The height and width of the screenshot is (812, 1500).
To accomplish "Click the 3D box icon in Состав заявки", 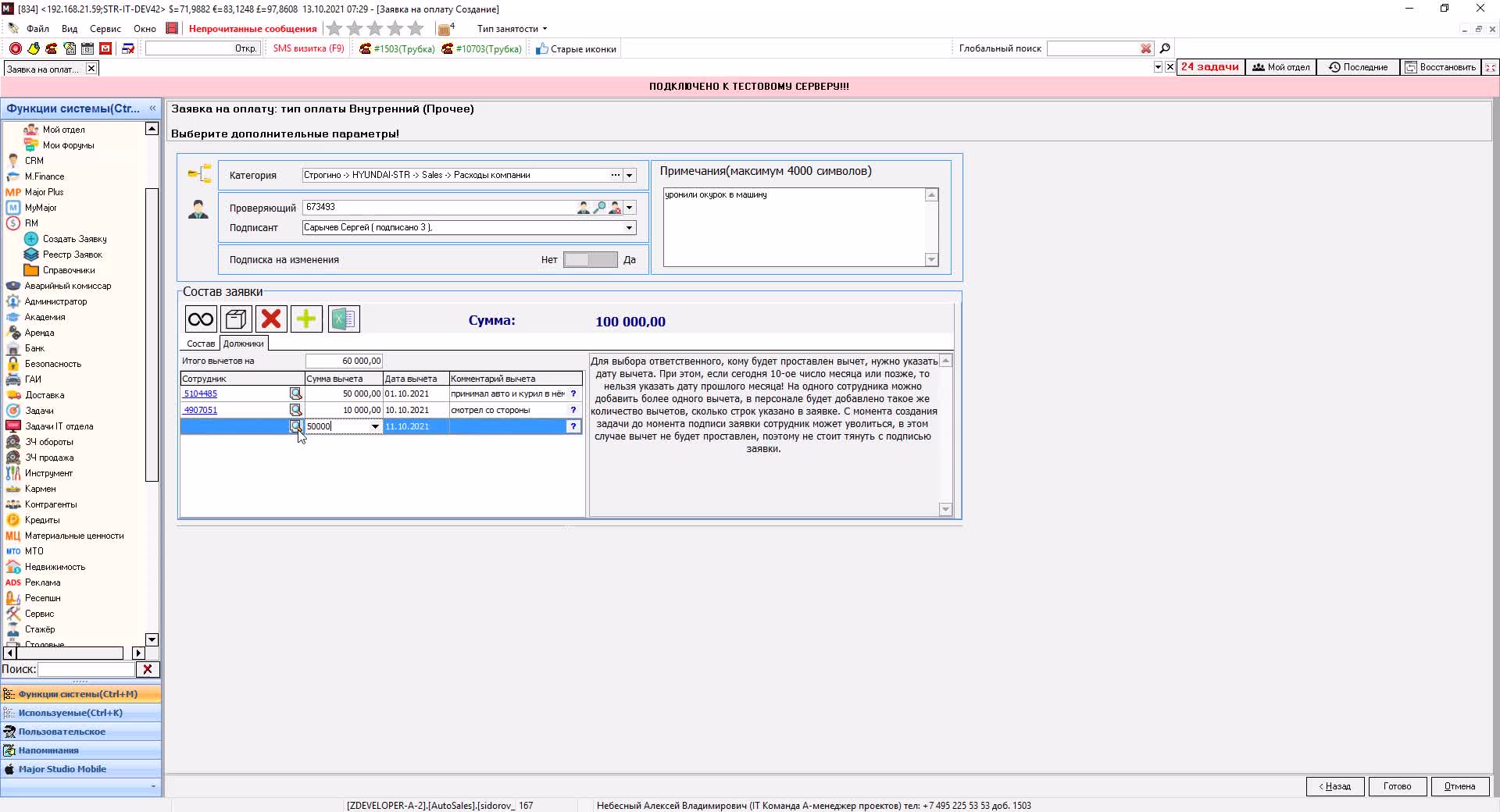I will 236,319.
